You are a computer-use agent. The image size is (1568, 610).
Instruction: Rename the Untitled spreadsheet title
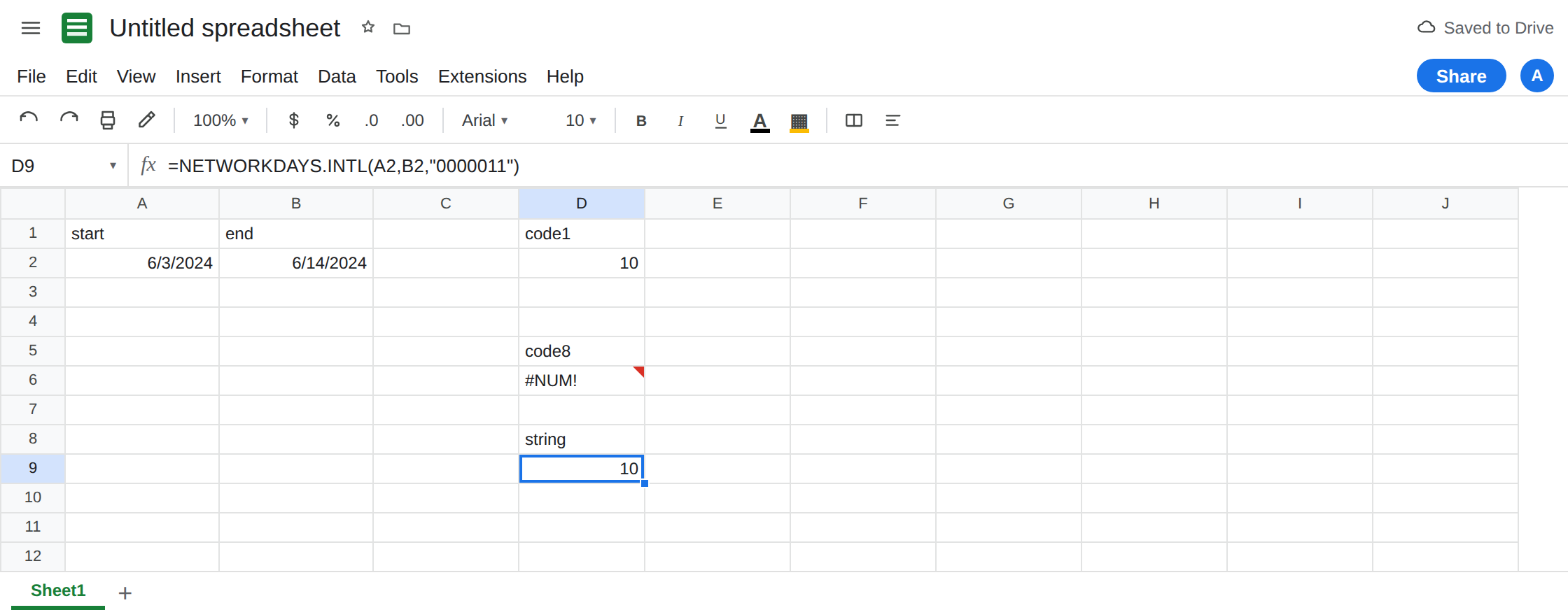tap(225, 28)
